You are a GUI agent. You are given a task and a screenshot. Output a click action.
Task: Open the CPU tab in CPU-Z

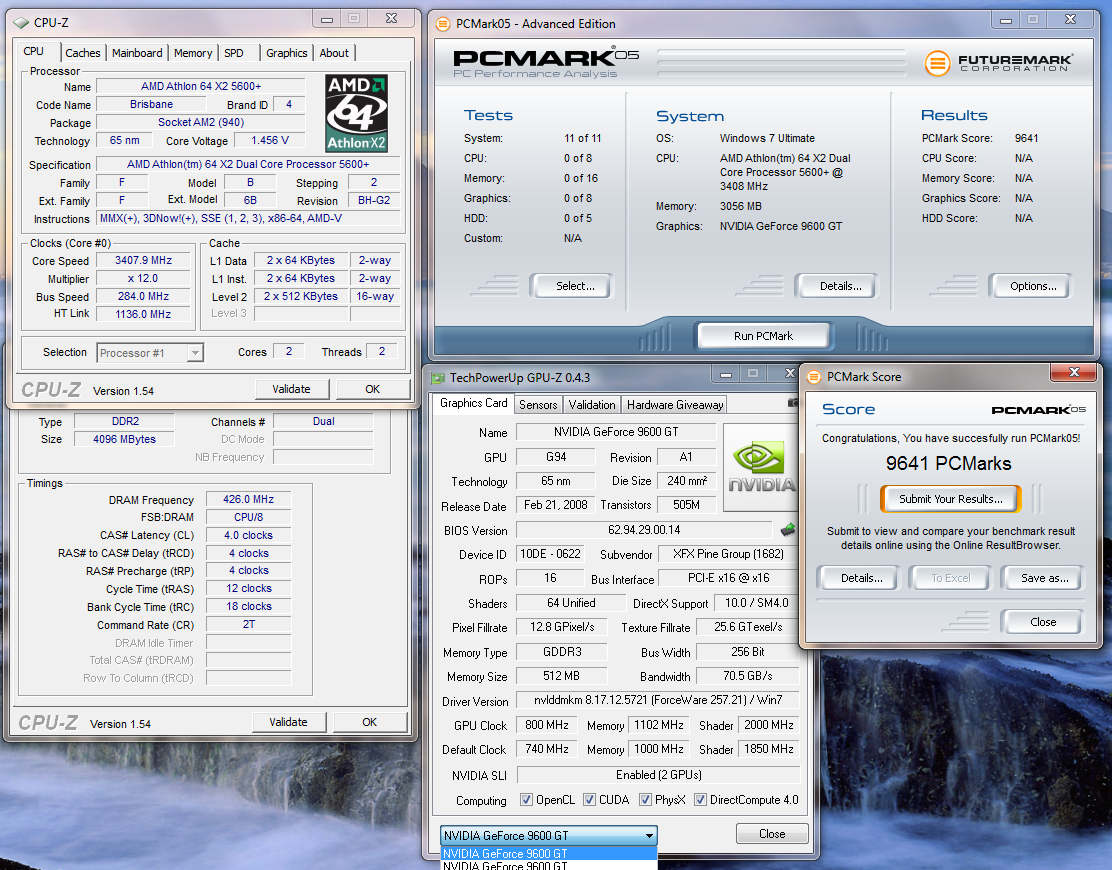(x=33, y=51)
